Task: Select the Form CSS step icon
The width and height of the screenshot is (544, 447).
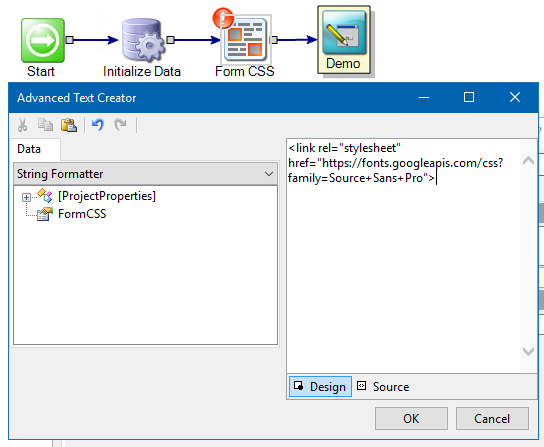Action: pos(246,40)
